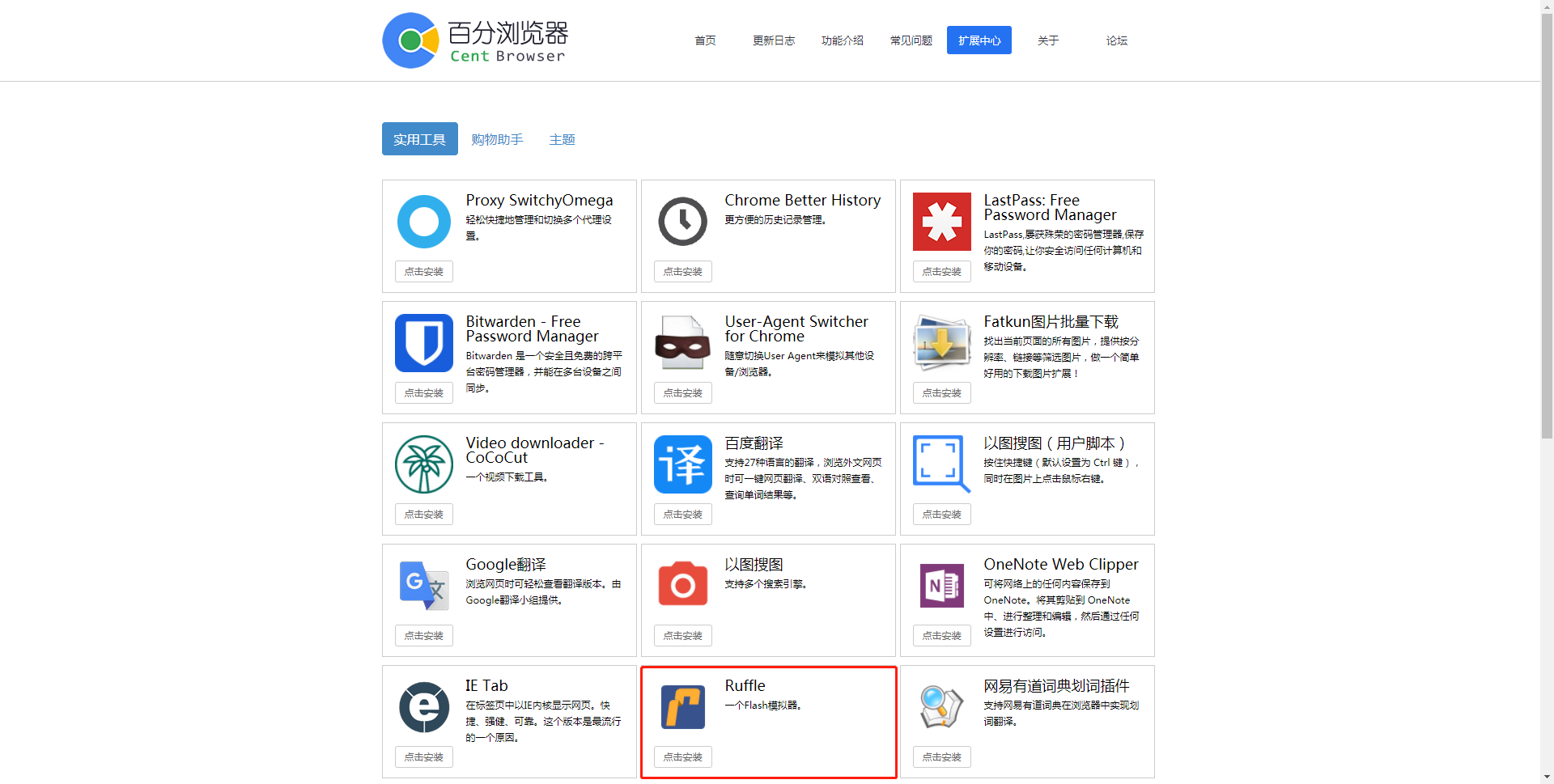Viewport: 1554px width, 784px height.
Task: Click the "更方便的历史记录管理。" description
Action: click(x=775, y=220)
